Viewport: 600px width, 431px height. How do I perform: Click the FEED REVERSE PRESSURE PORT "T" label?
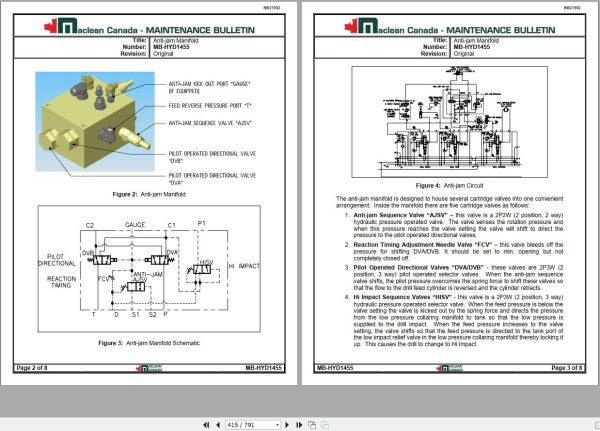click(210, 106)
